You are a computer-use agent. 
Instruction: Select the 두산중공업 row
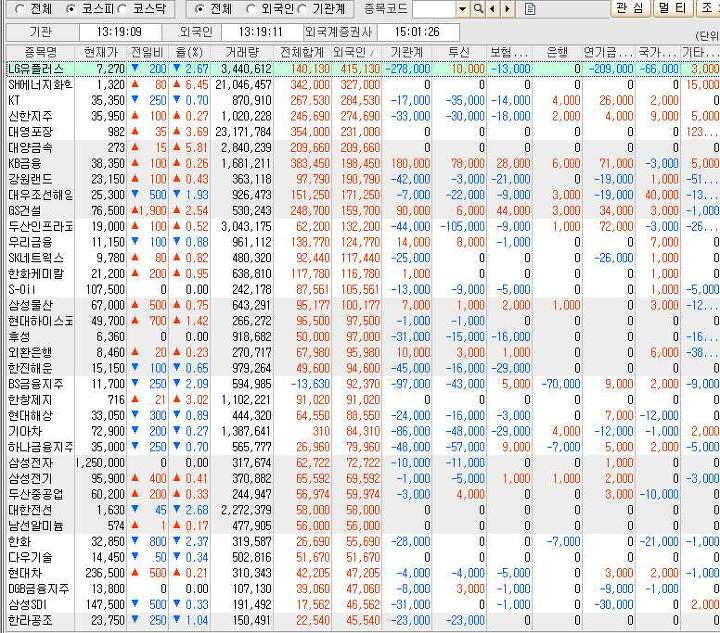[363, 494]
